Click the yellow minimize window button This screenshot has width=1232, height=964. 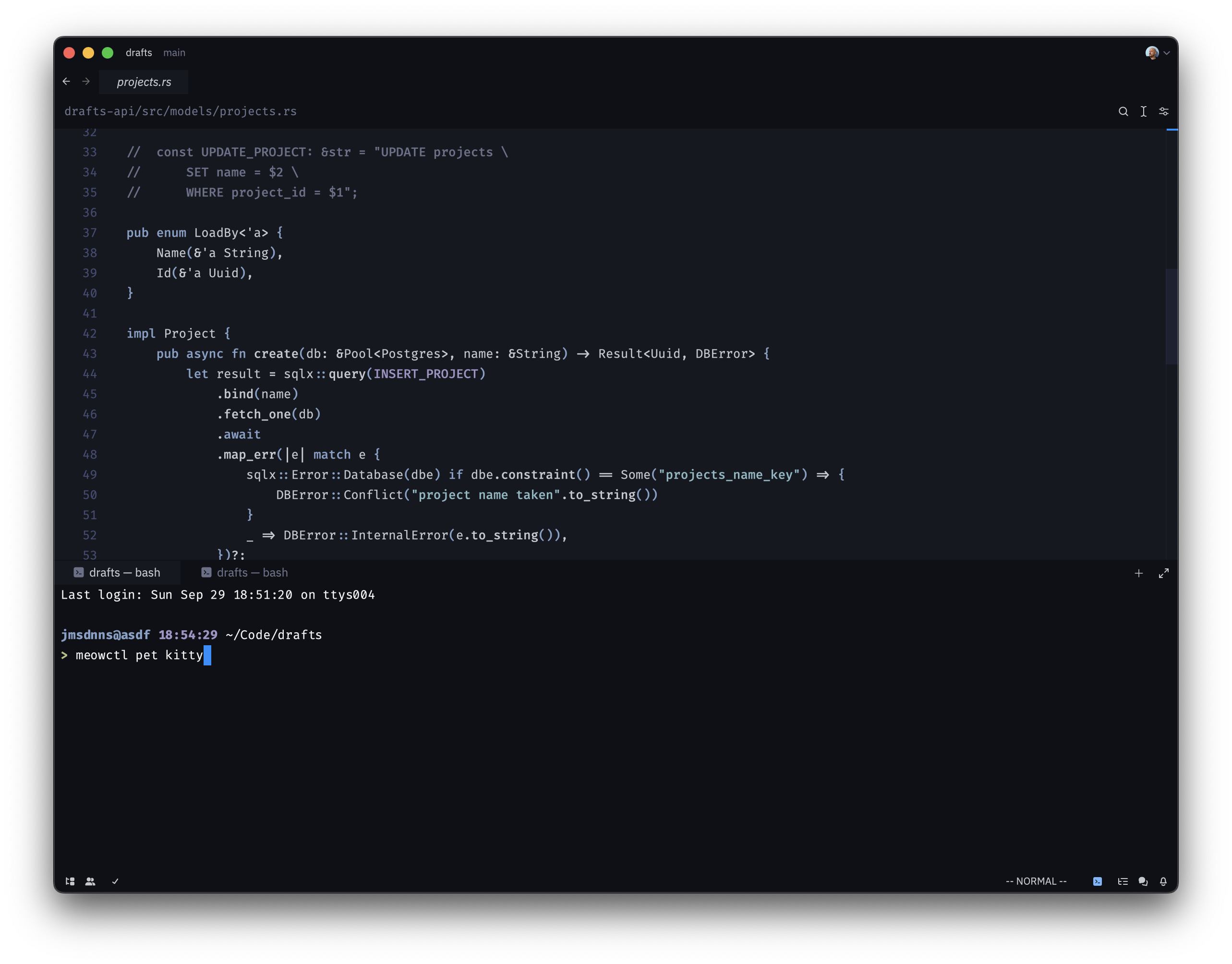(x=88, y=52)
